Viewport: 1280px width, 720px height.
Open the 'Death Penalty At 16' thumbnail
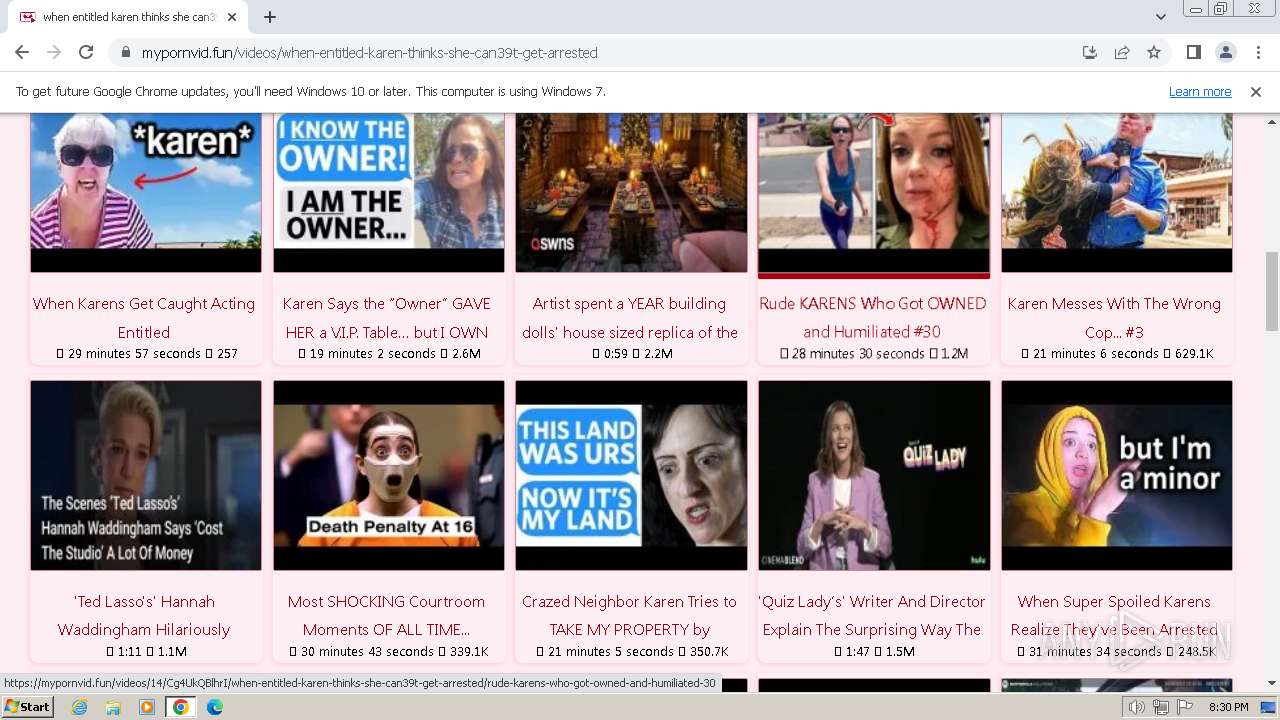[x=389, y=475]
